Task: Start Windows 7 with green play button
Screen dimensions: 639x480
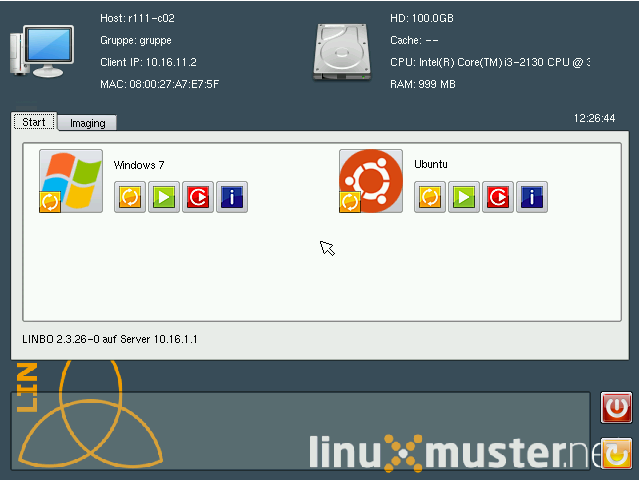Action: point(164,197)
